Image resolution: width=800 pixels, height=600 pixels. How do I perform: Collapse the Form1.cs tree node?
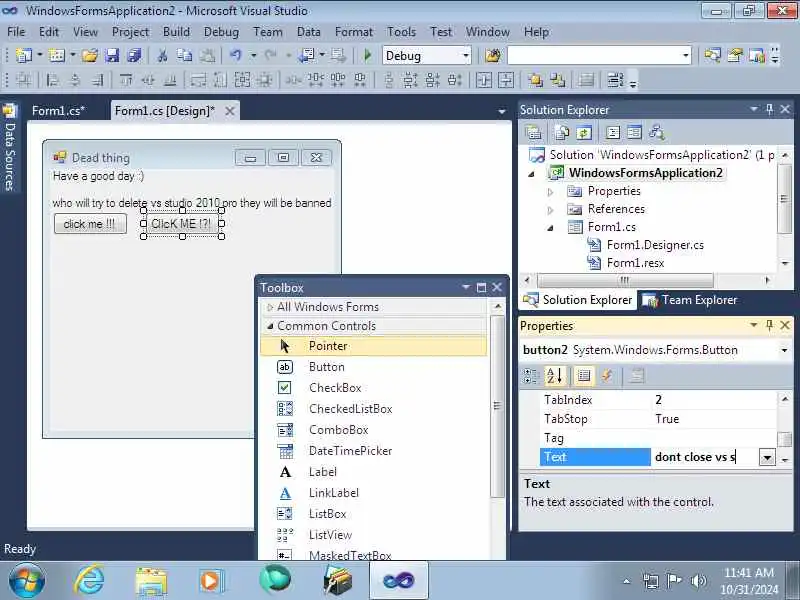(x=550, y=228)
